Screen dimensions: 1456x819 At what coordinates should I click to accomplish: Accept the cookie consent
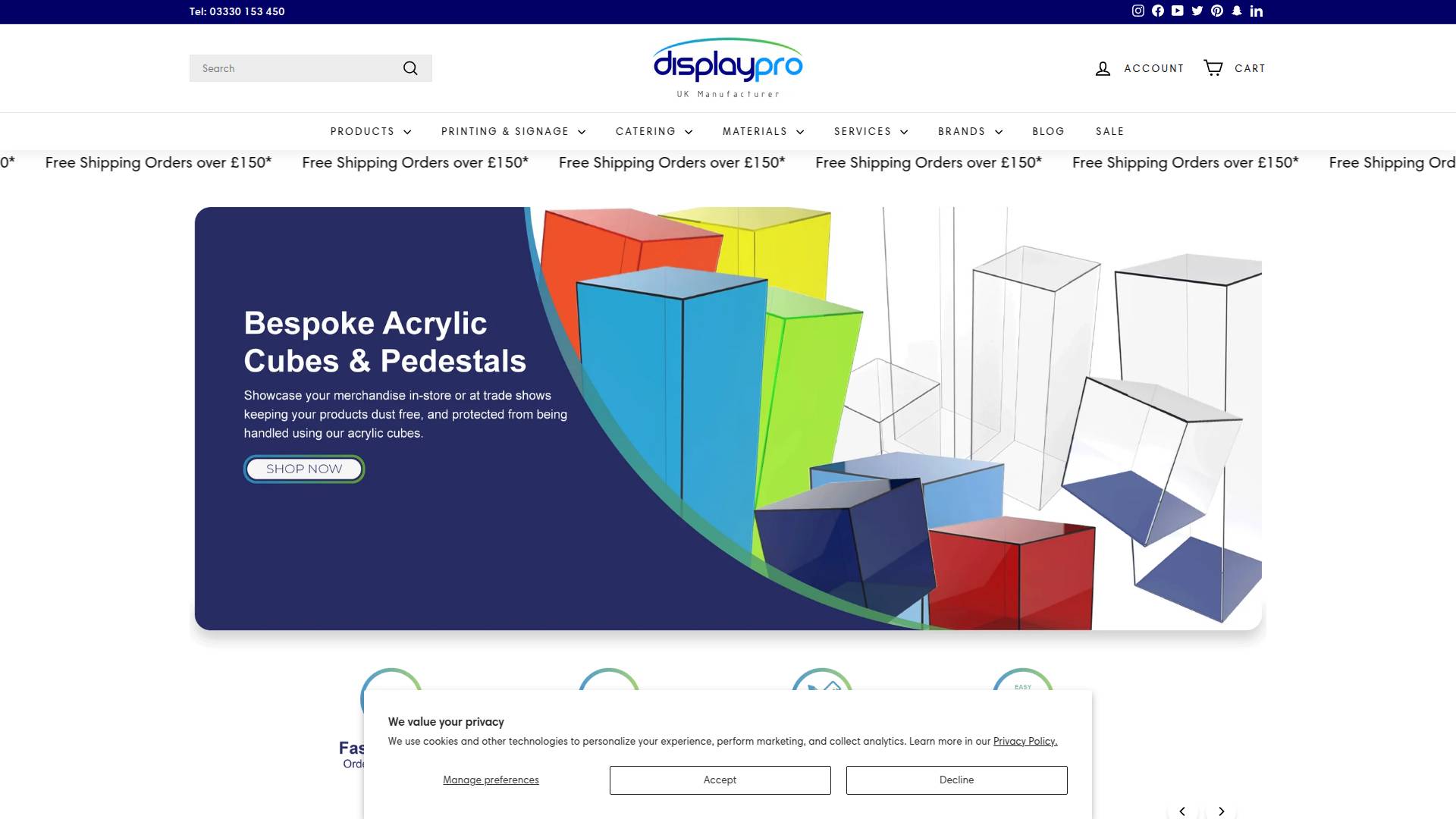pos(720,780)
